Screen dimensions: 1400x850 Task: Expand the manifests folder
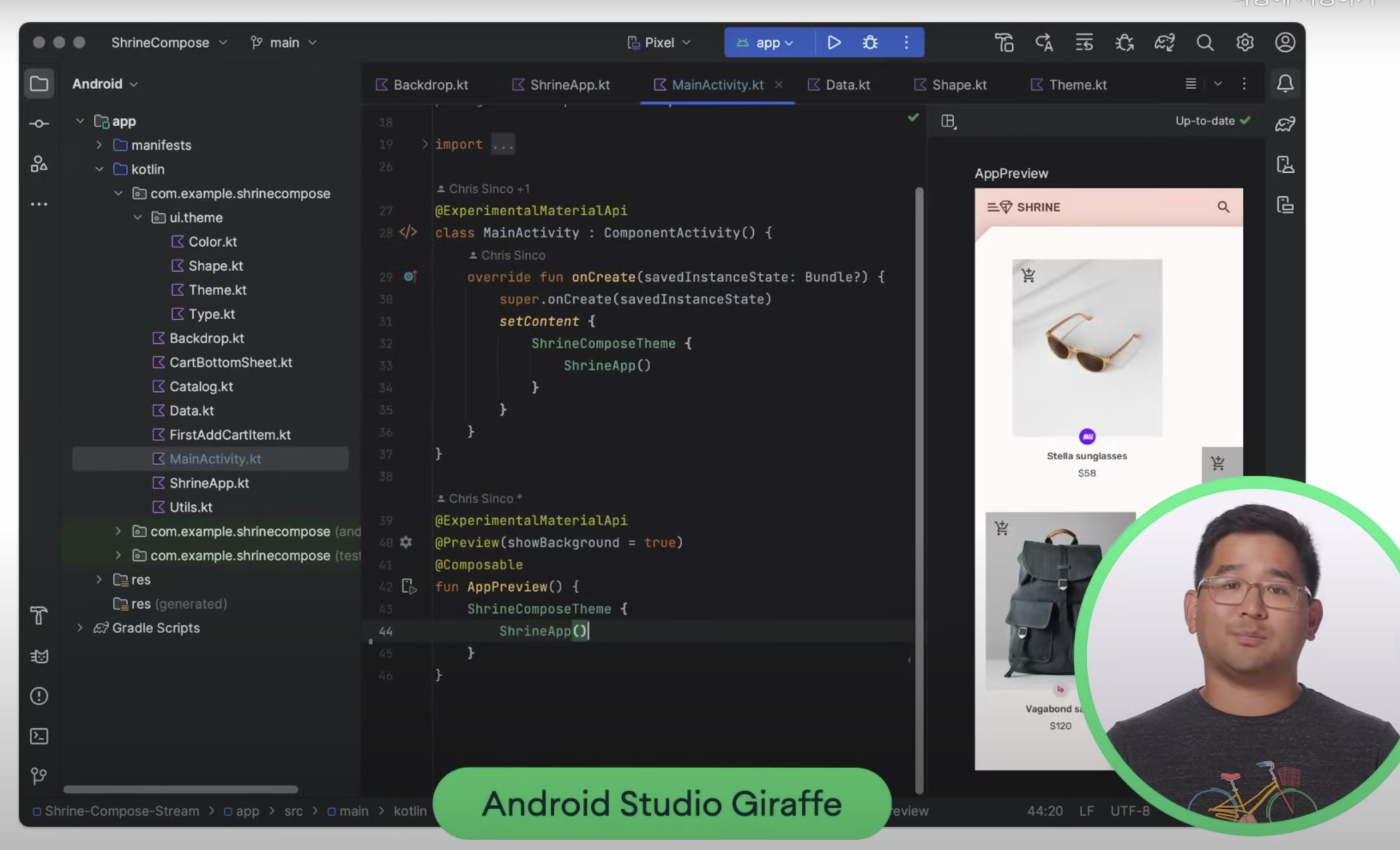tap(99, 145)
